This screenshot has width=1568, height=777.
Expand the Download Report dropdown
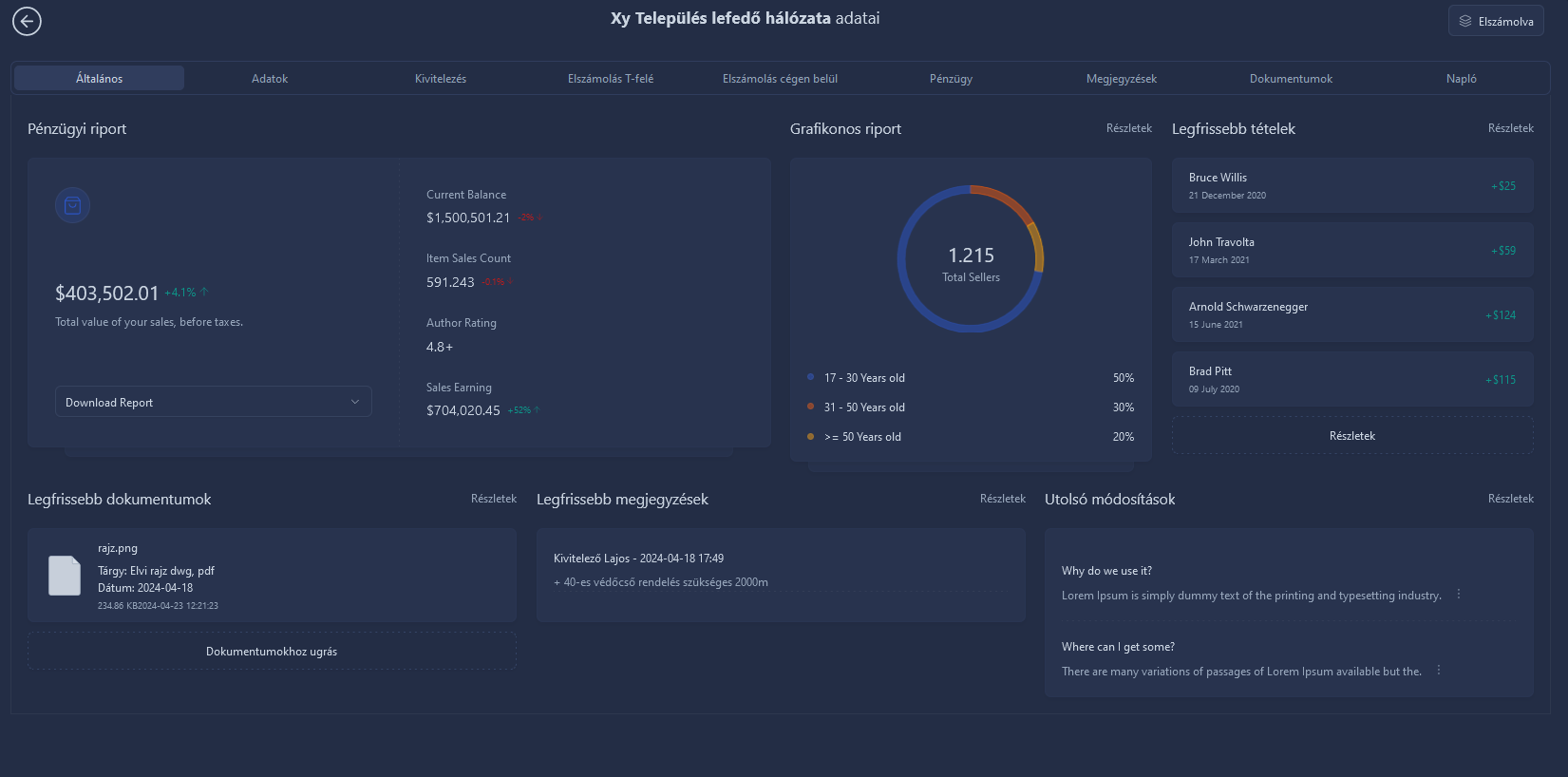tap(213, 402)
